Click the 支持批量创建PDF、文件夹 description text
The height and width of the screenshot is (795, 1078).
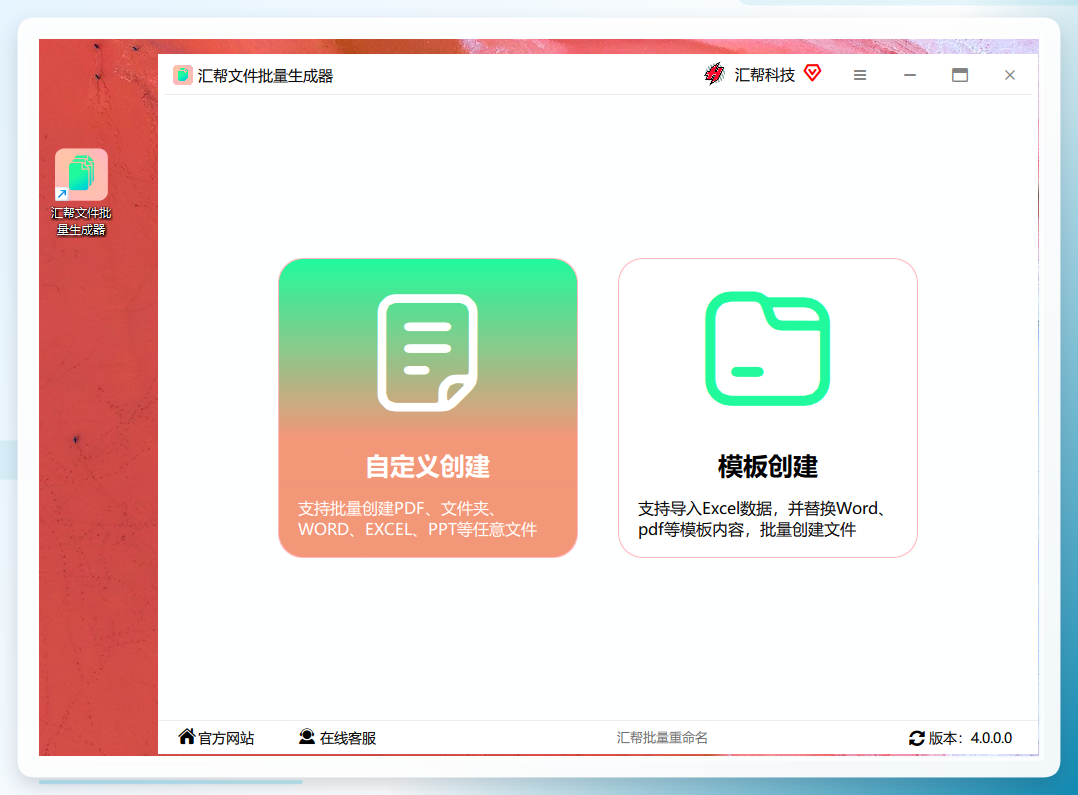[417, 519]
